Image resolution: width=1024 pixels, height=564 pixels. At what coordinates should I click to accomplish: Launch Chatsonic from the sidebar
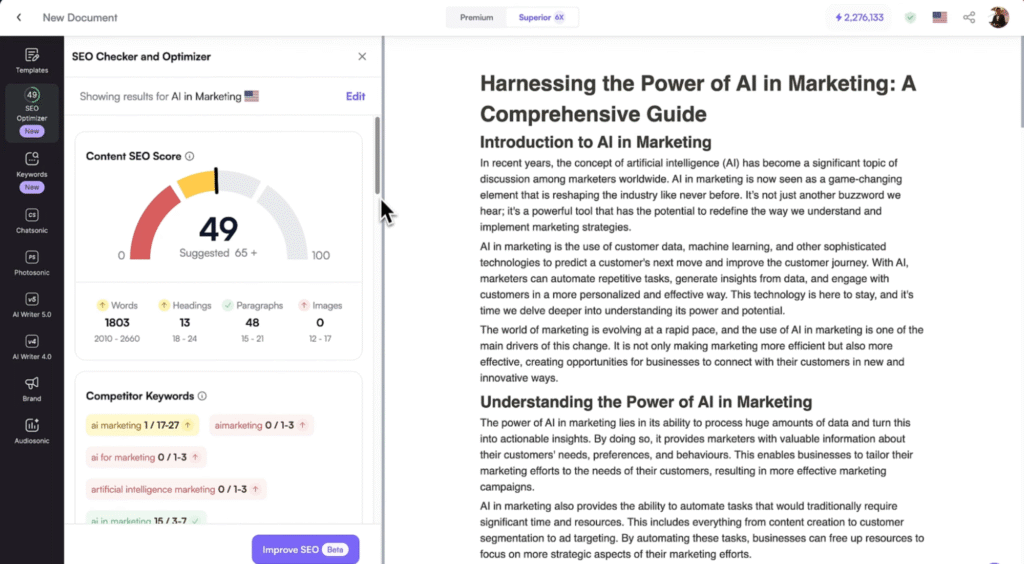click(31, 221)
